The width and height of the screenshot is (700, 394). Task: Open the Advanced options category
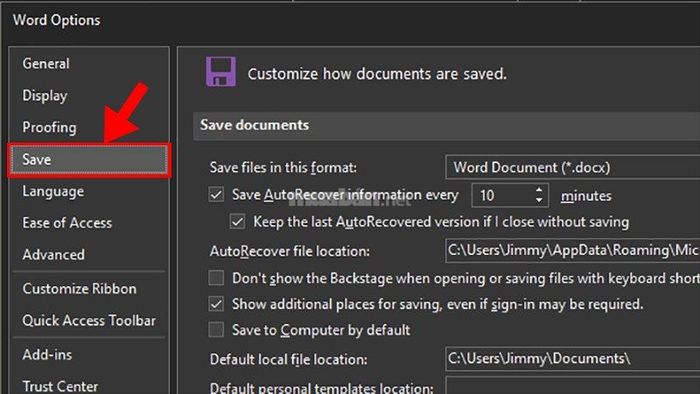tap(53, 255)
